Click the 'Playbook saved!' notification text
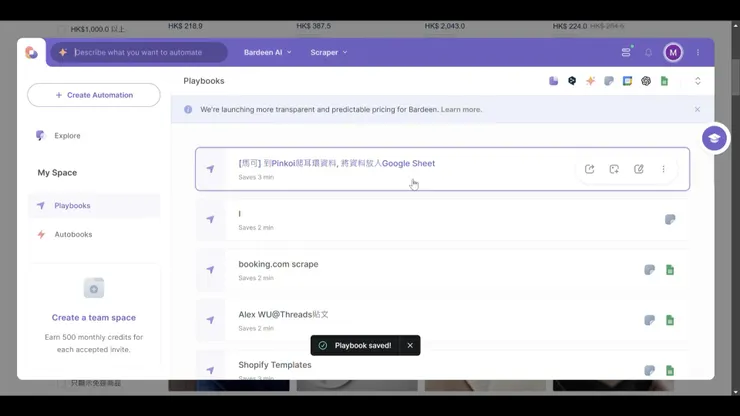 point(363,346)
